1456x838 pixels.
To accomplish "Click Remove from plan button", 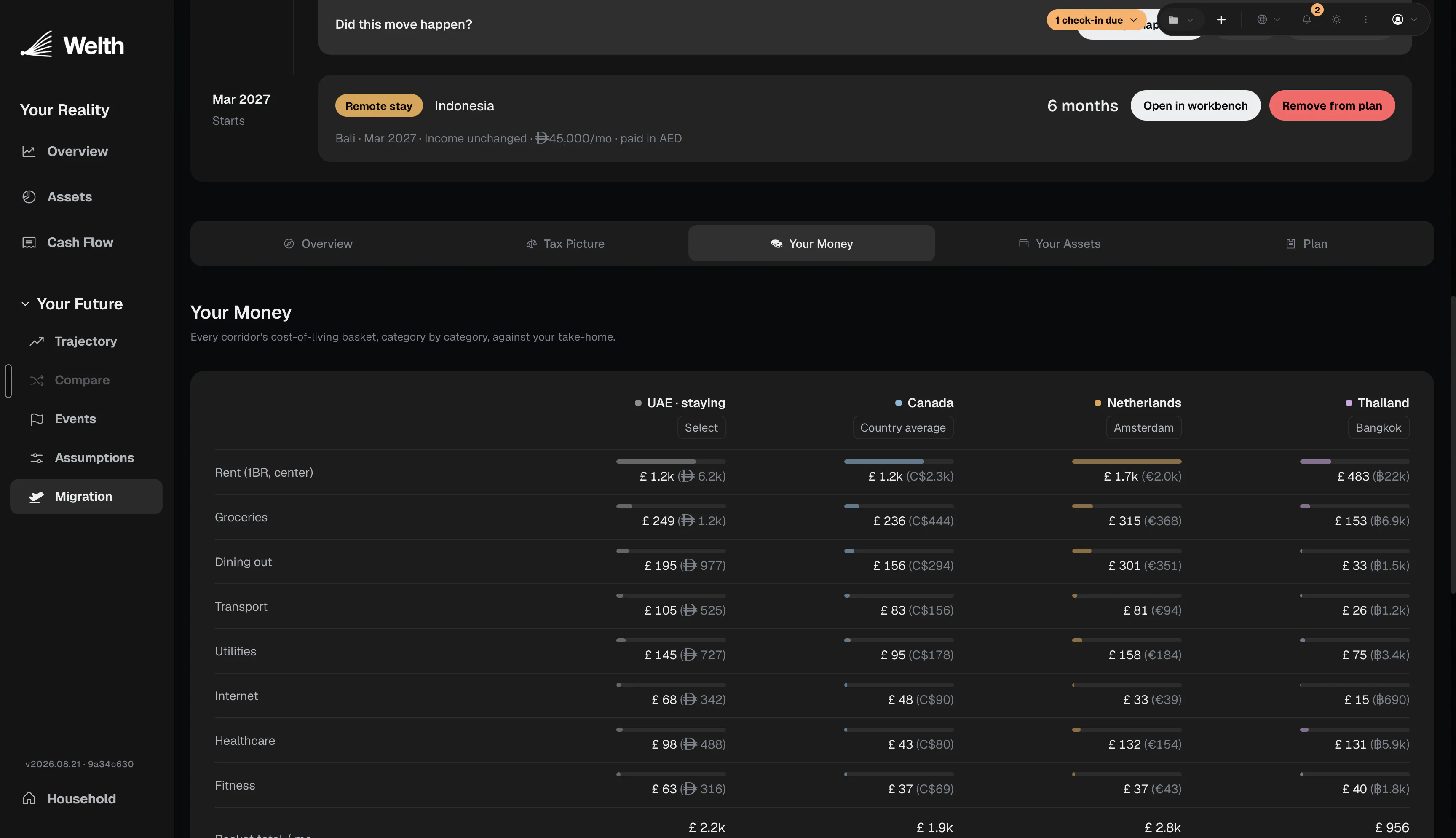I will pyautogui.click(x=1332, y=105).
